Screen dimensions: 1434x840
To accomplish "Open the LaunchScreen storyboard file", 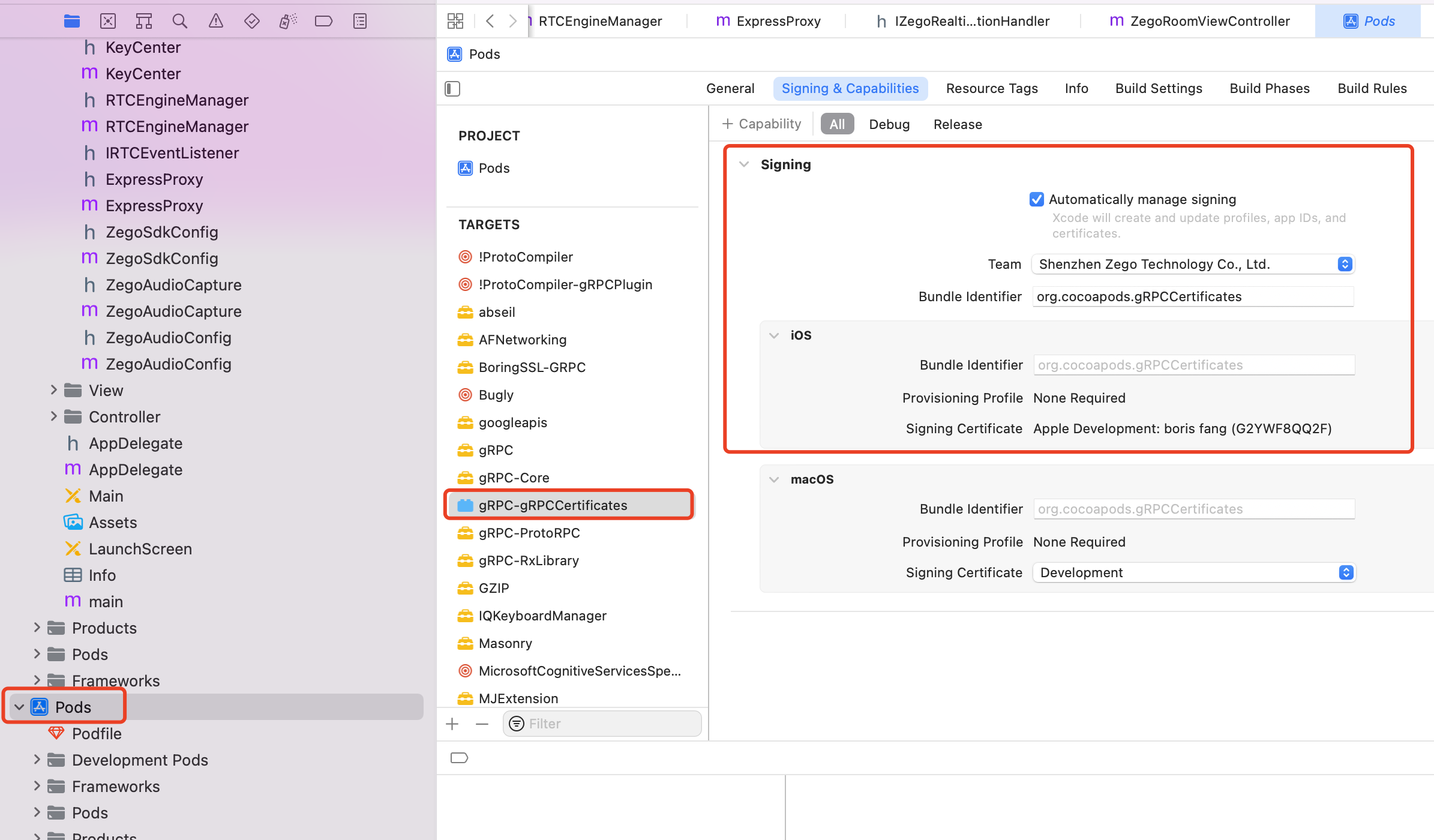I will click(140, 549).
